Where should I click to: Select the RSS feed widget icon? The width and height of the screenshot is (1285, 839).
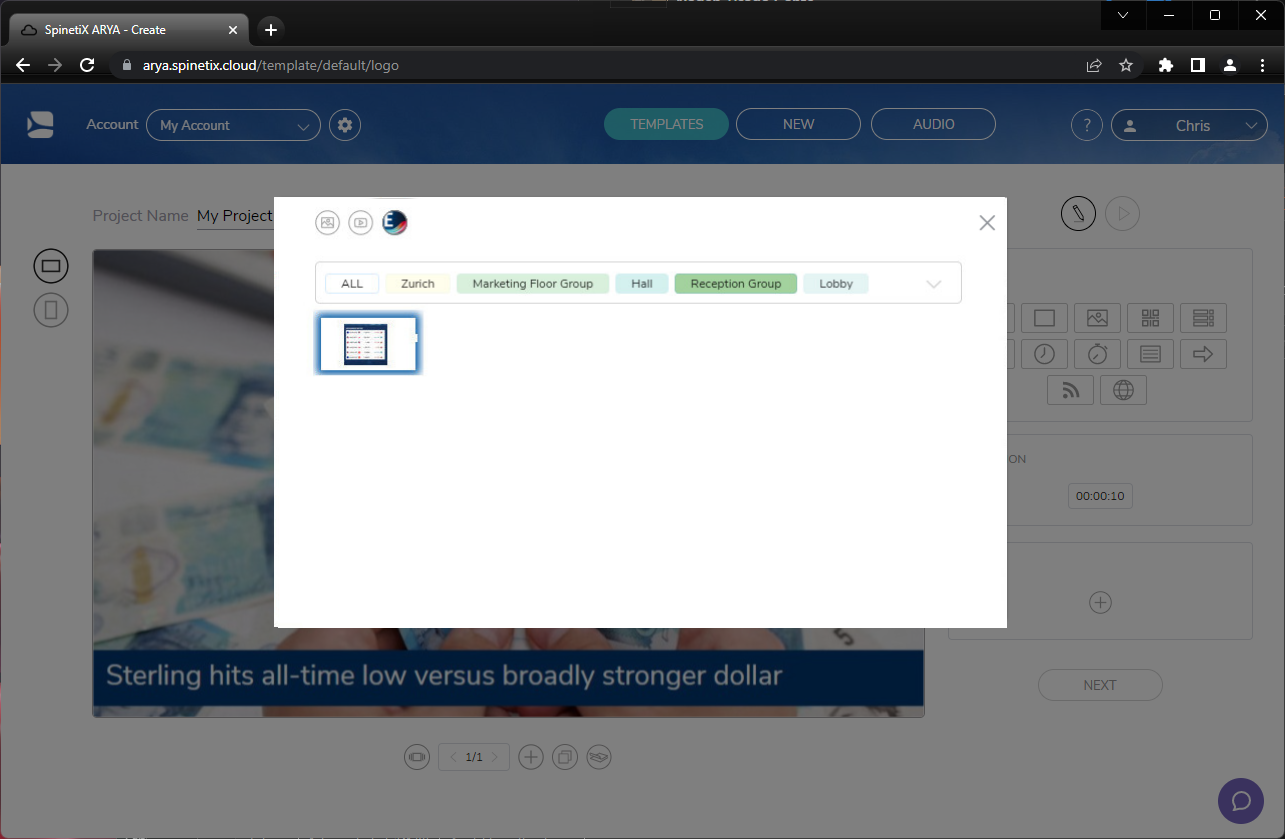1070,390
